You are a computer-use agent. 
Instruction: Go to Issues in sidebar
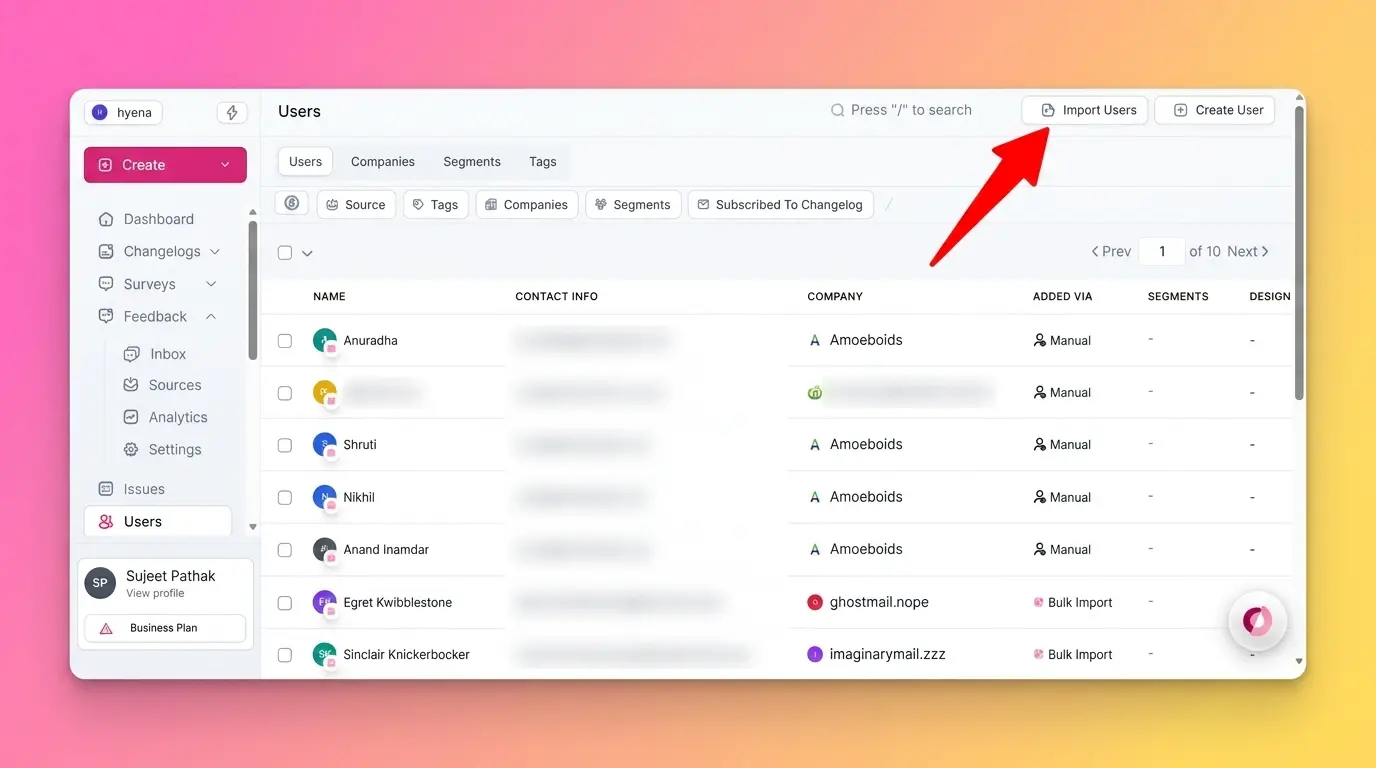point(144,489)
